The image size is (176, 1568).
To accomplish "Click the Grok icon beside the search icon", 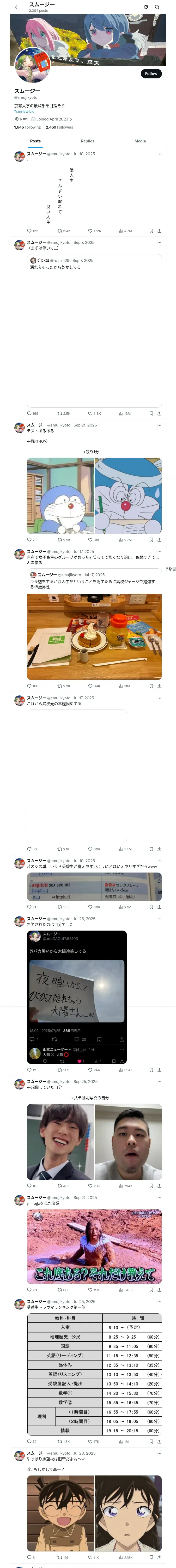I will [146, 7].
